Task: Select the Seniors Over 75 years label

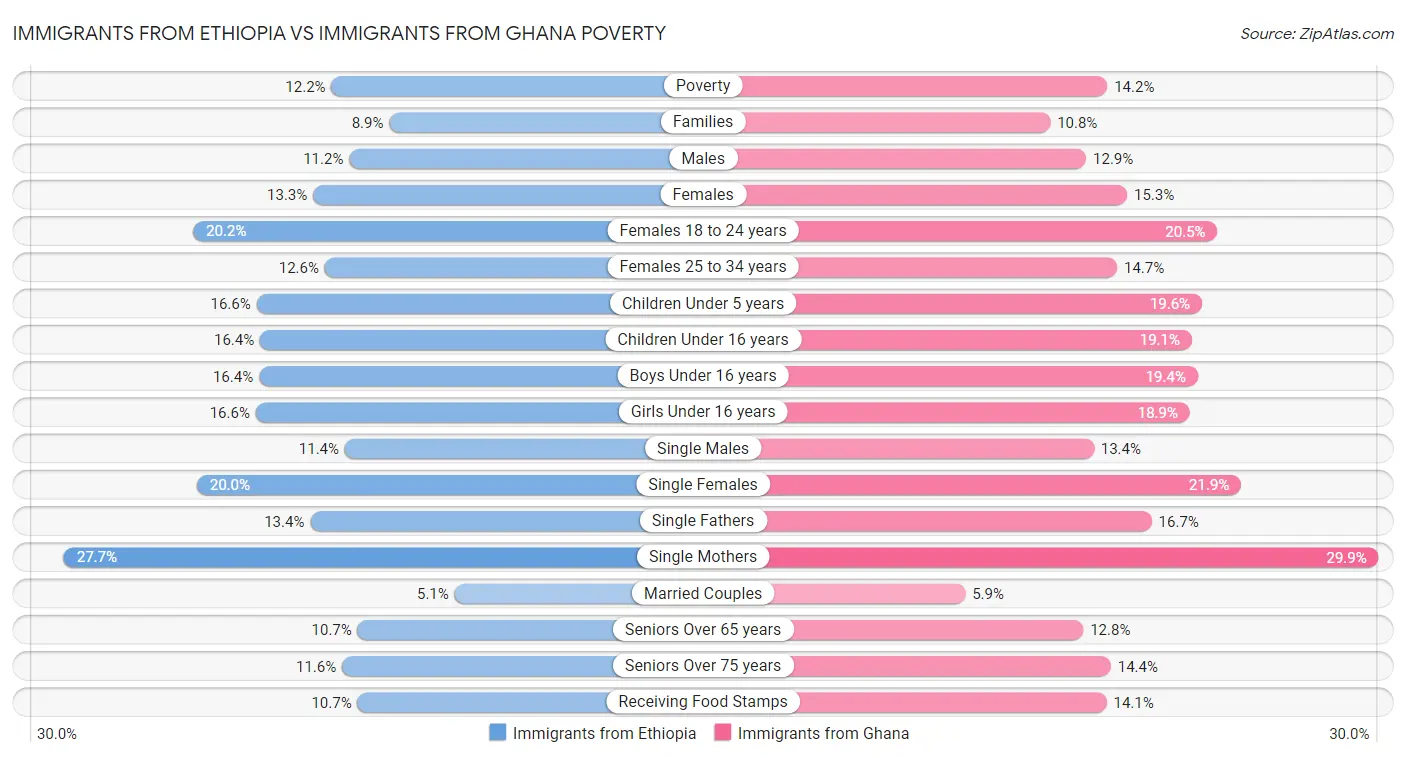Action: coord(703,666)
